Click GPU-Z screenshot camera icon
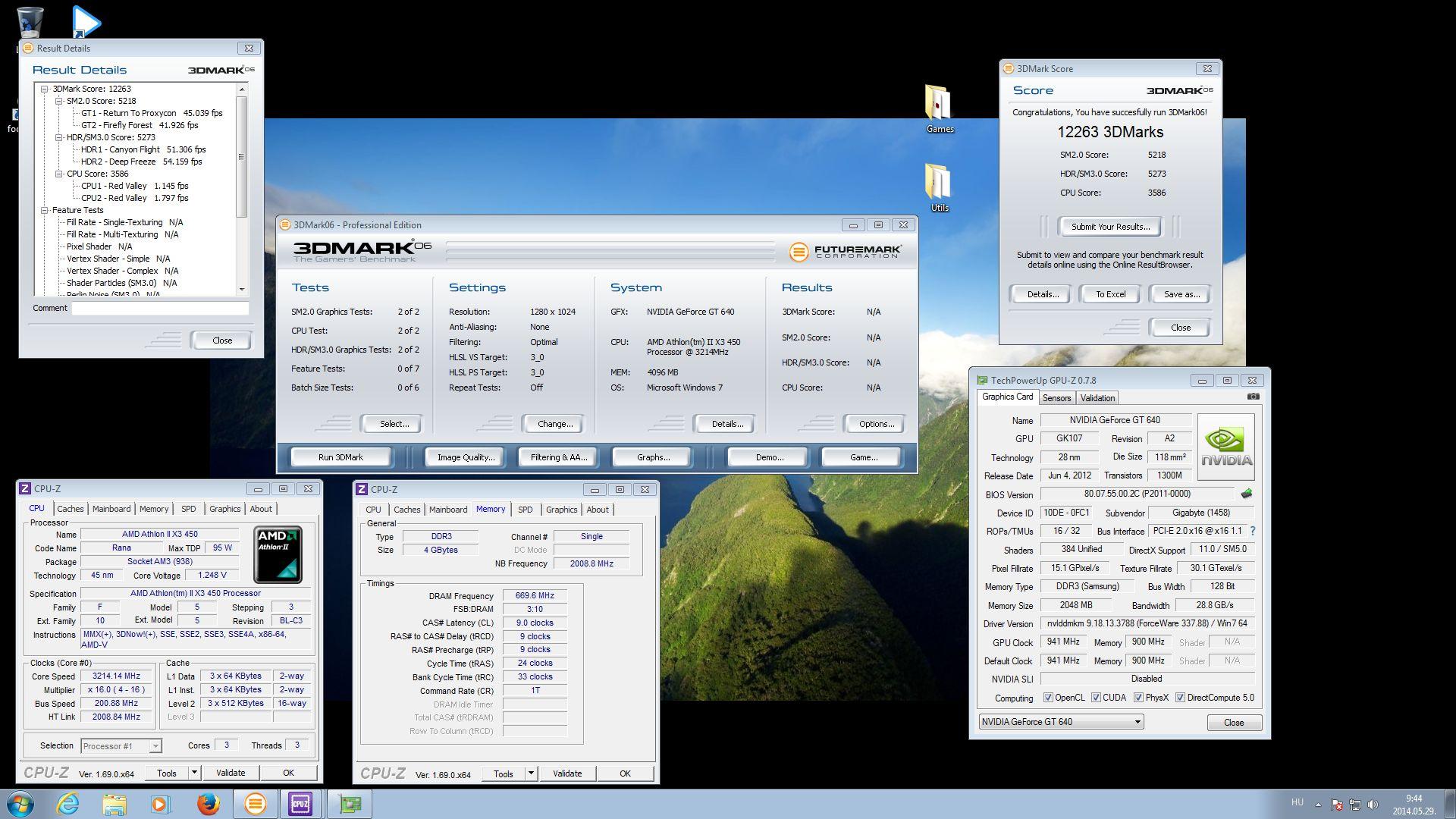 pos(1253,397)
